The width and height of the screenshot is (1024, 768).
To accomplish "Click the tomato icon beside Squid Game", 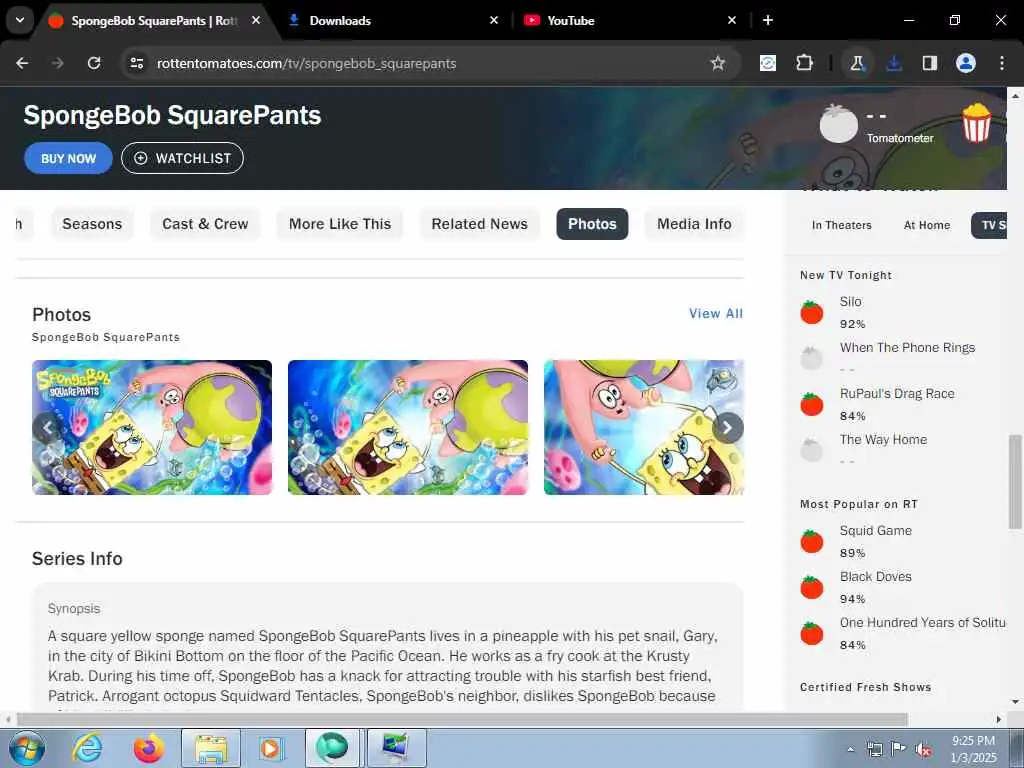I will [812, 541].
